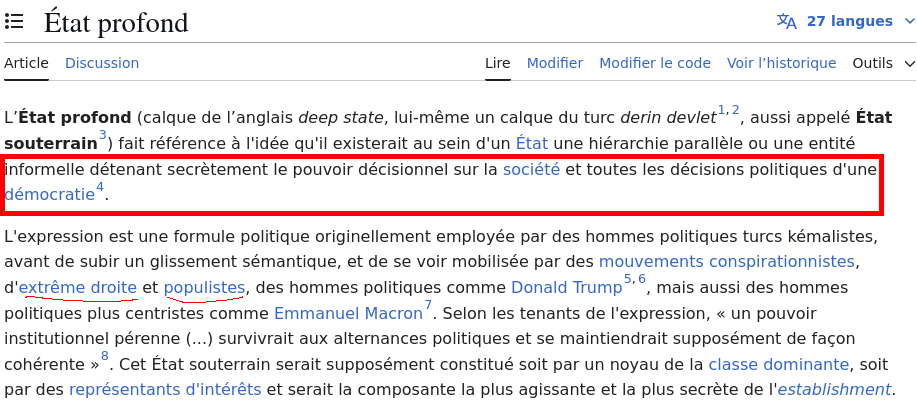917x408 pixels.
Task: Open the Emmanuel Macron link
Action: point(348,314)
